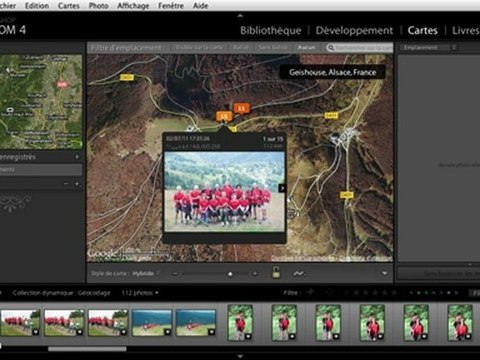This screenshot has width=480, height=360.
Task: Switch to the Bibliothèque module
Action: pyautogui.click(x=271, y=30)
